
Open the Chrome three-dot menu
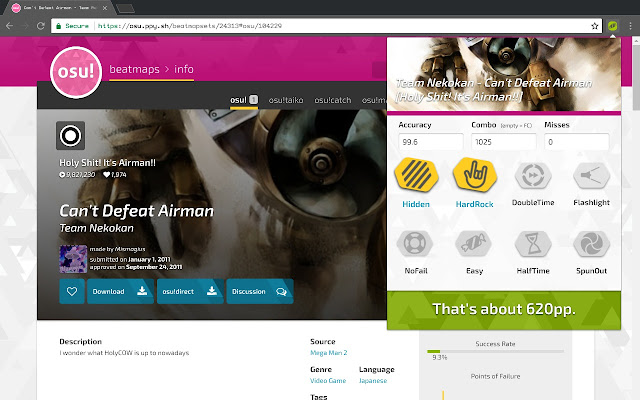(631, 26)
